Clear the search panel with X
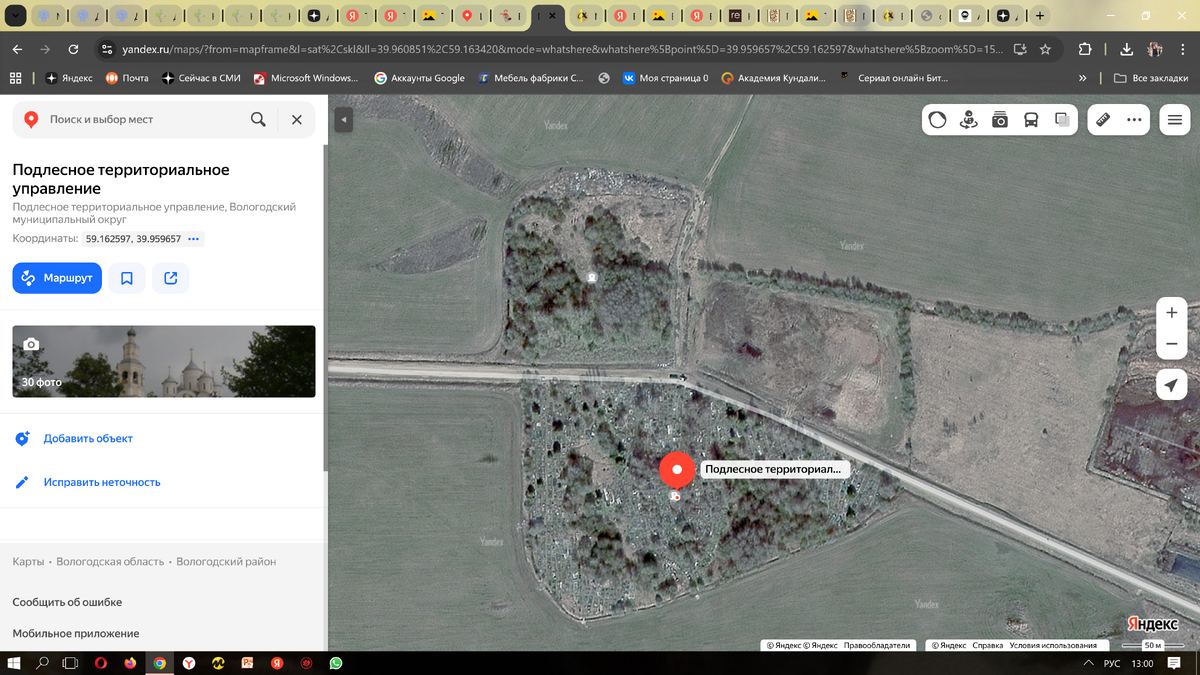The width and height of the screenshot is (1200, 675). 296,119
